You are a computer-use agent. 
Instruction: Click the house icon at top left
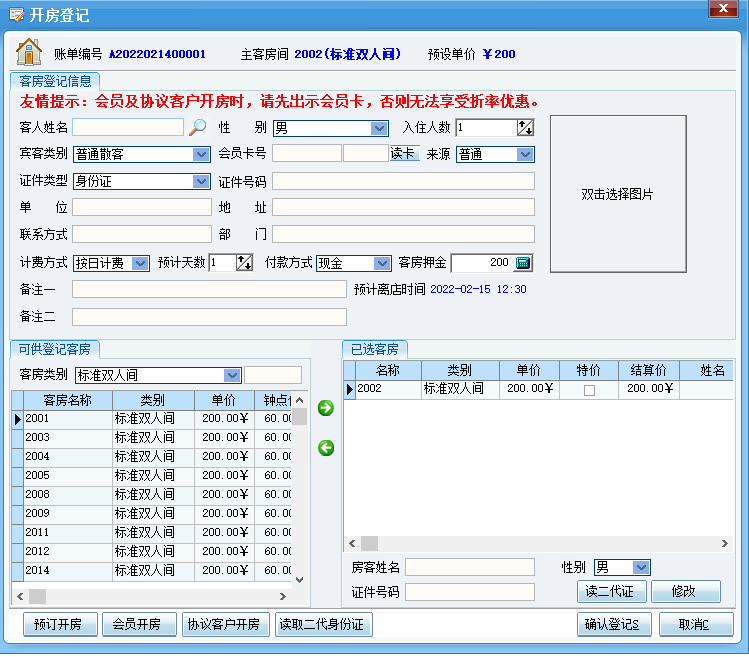click(29, 52)
